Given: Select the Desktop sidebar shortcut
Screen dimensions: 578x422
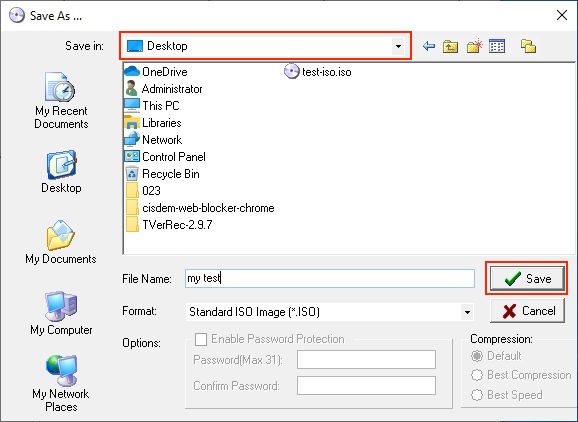Looking at the screenshot, I should tap(61, 171).
